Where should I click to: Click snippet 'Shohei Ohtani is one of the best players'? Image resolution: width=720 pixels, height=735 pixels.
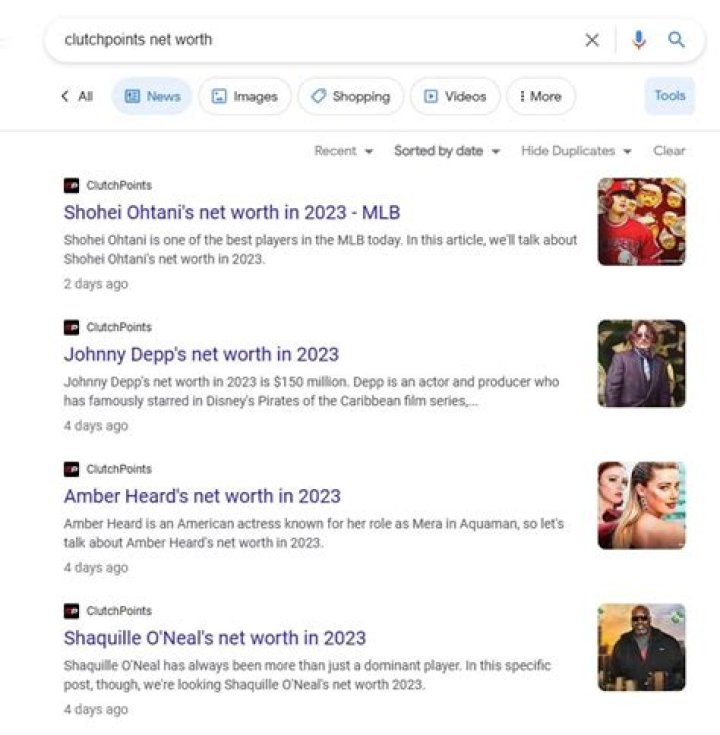pyautogui.click(x=320, y=249)
